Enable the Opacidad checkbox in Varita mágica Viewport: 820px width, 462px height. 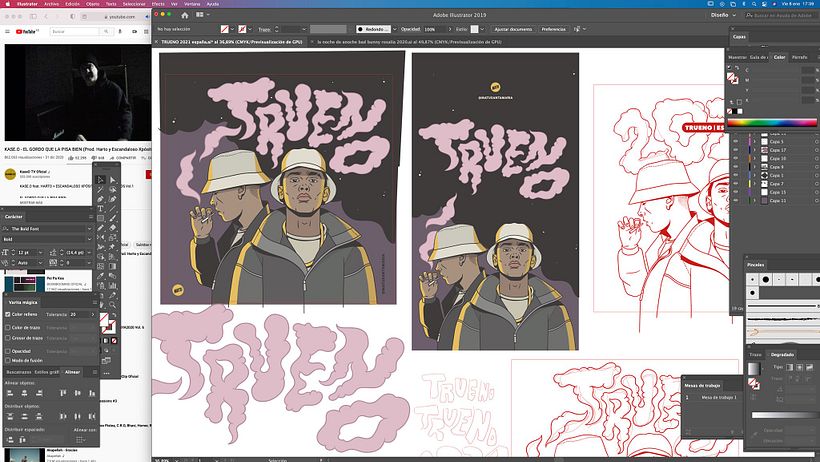(x=8, y=351)
